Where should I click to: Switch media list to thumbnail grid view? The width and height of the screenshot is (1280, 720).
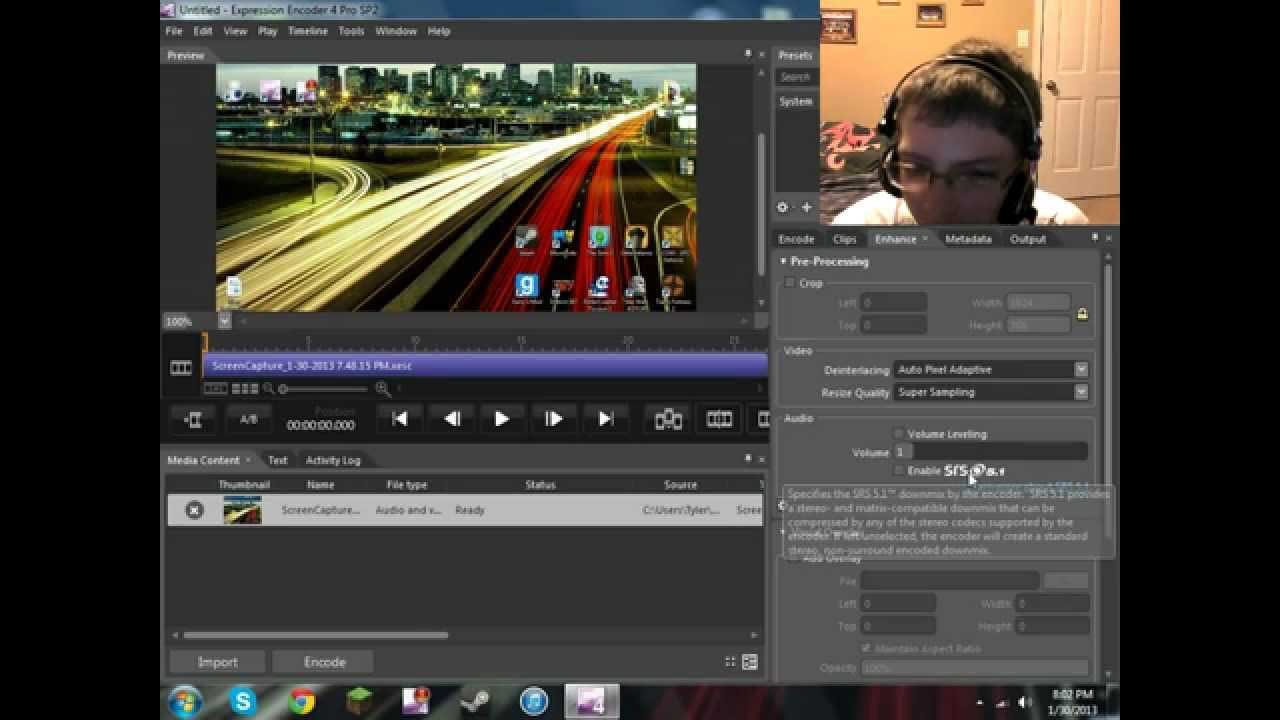[x=731, y=662]
